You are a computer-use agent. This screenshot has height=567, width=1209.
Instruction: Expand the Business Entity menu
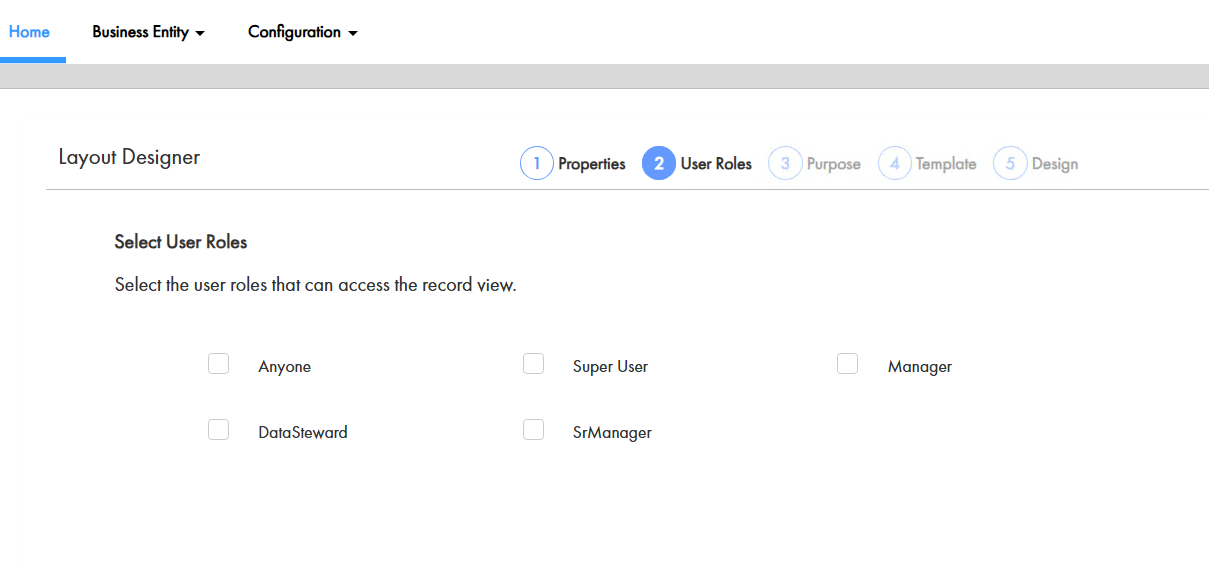click(x=148, y=32)
